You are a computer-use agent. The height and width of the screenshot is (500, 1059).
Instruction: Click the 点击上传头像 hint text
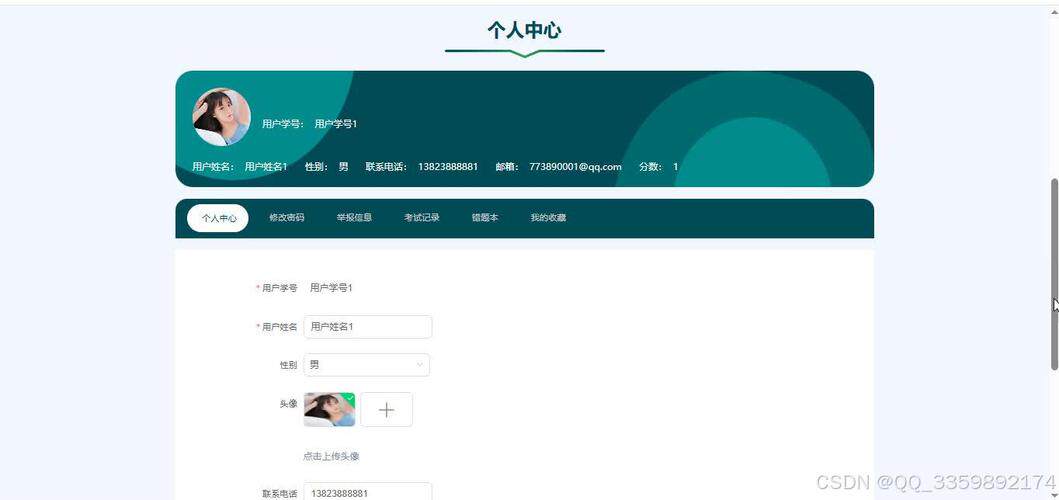tap(331, 457)
